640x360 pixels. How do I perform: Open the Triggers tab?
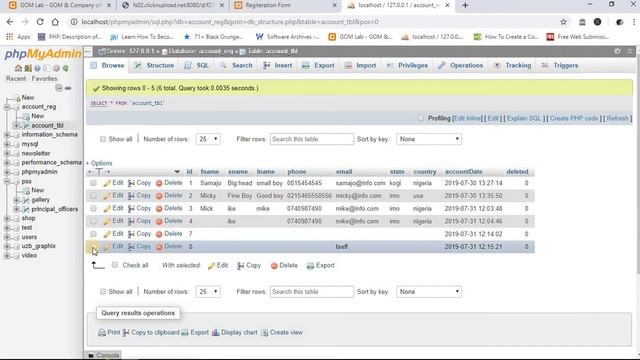click(x=560, y=65)
